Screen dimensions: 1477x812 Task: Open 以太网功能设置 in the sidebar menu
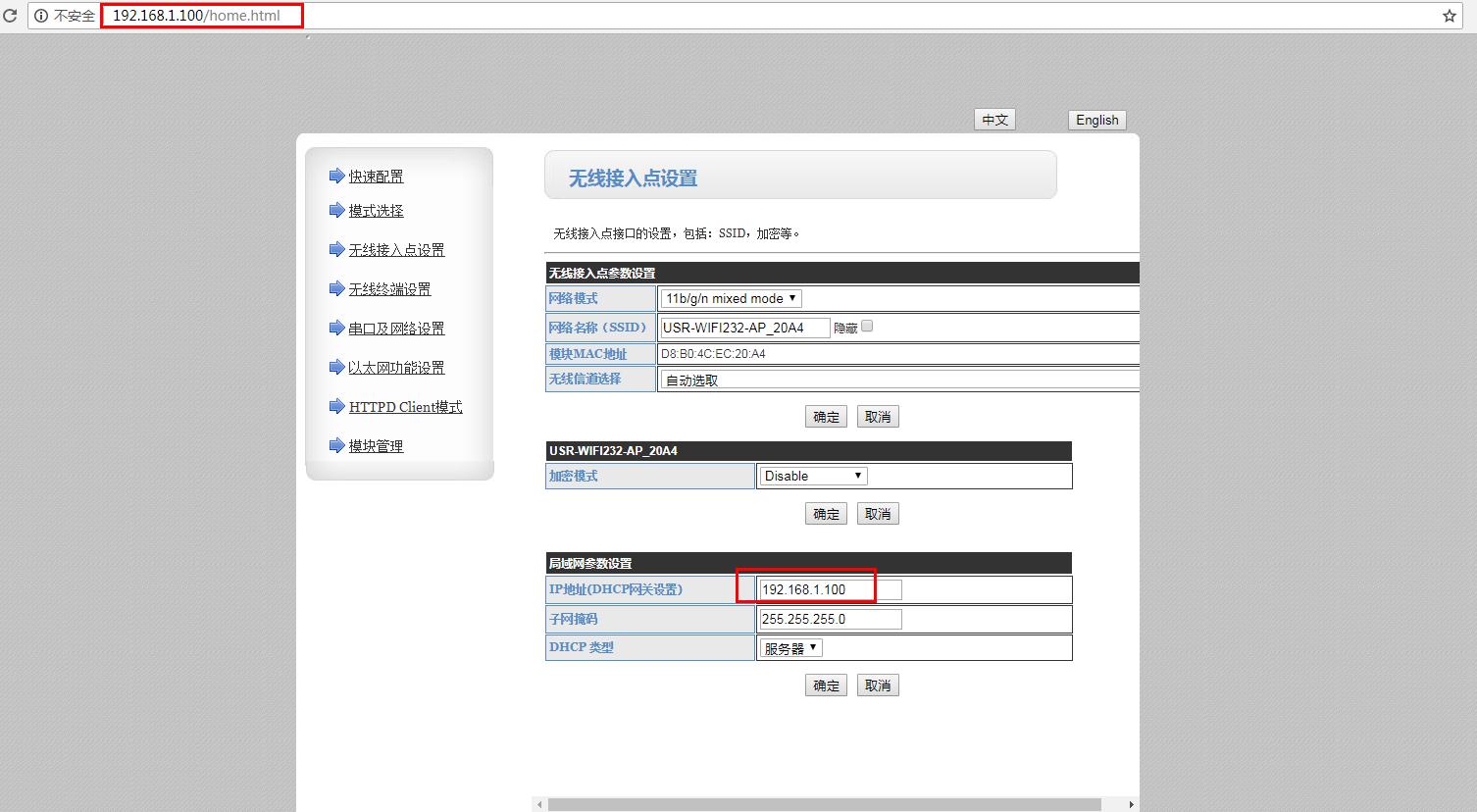[396, 368]
